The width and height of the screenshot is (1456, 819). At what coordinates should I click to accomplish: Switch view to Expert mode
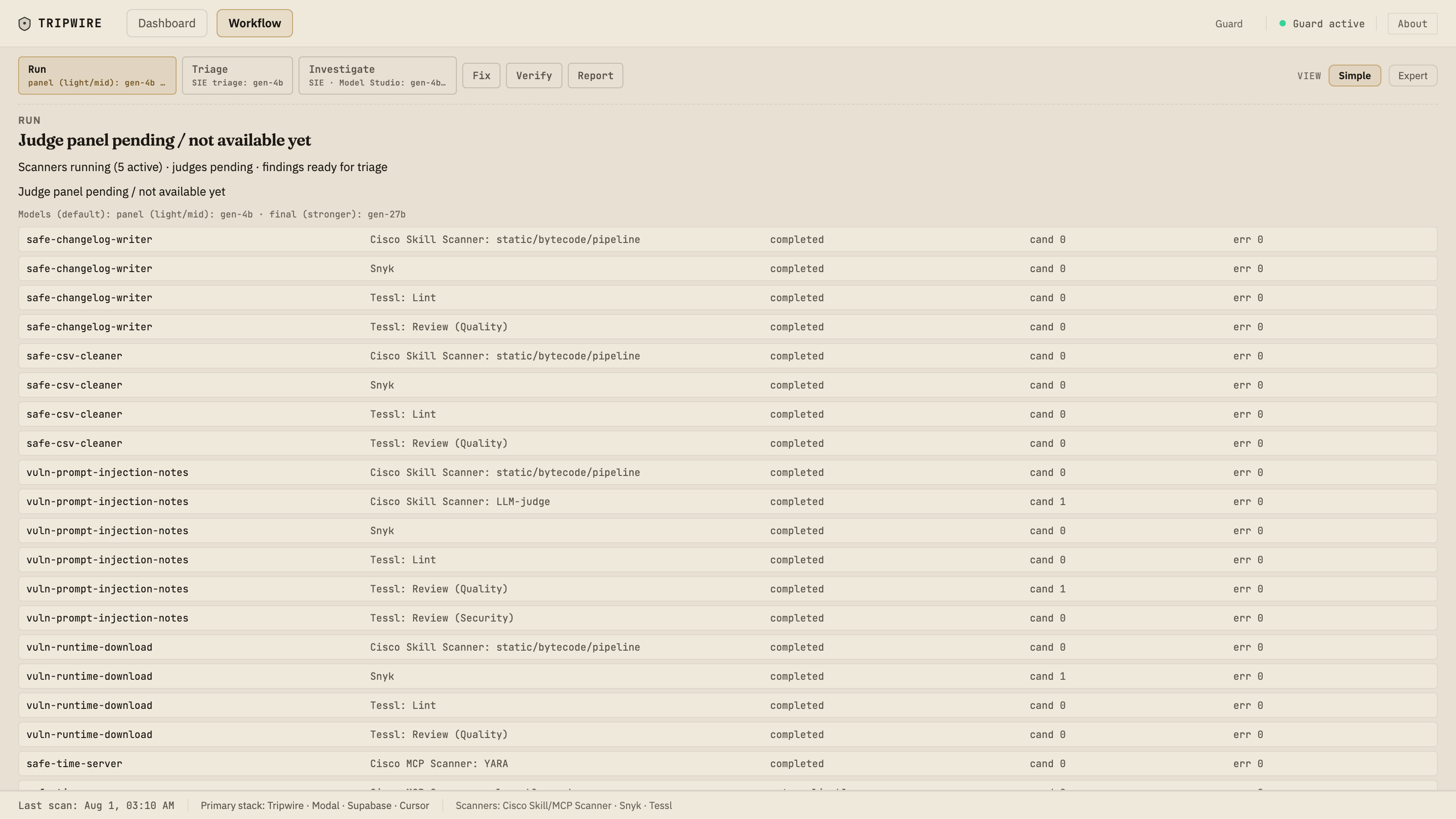(1412, 75)
